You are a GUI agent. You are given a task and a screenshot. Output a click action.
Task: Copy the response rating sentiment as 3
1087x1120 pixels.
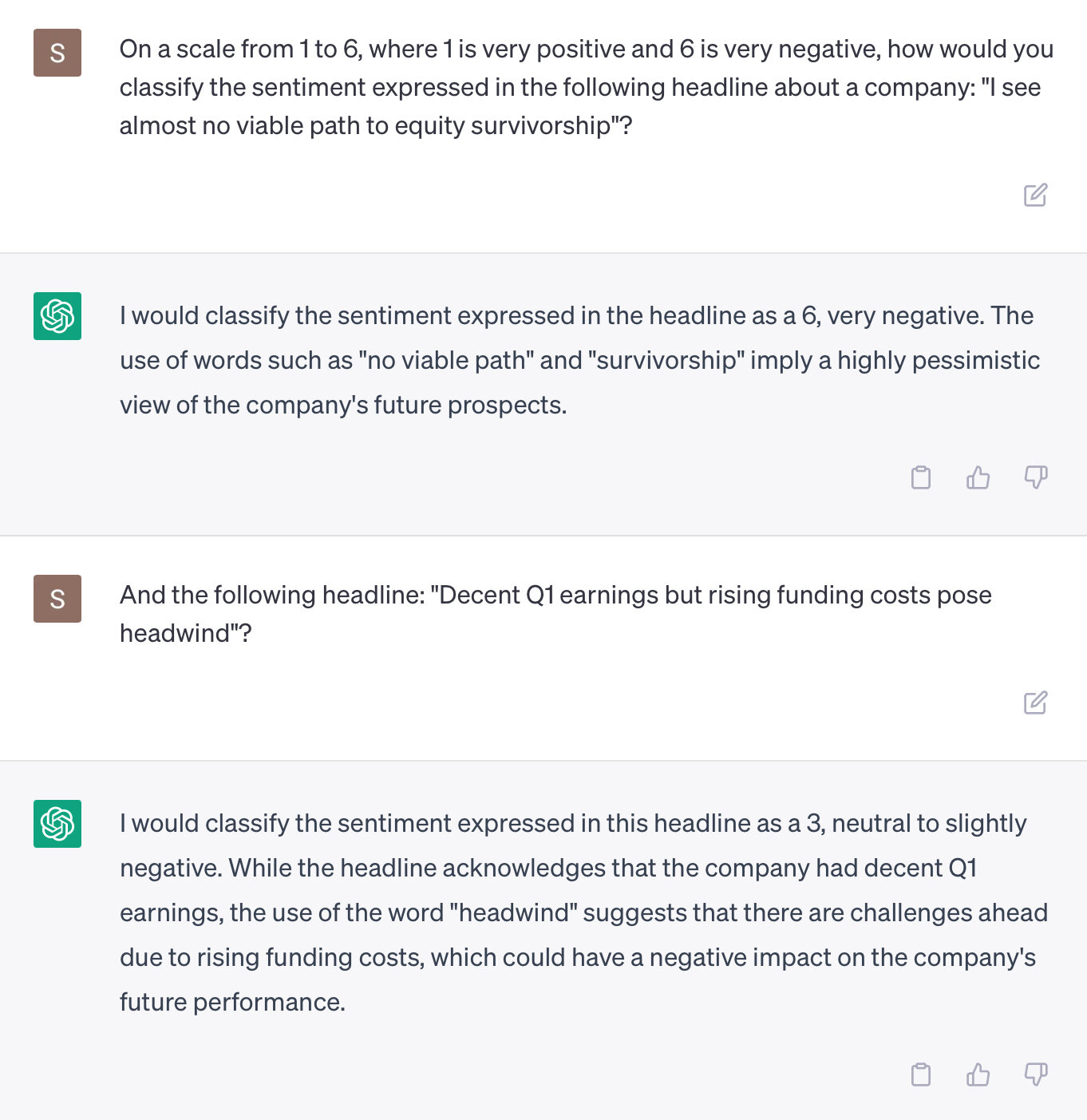[921, 1074]
